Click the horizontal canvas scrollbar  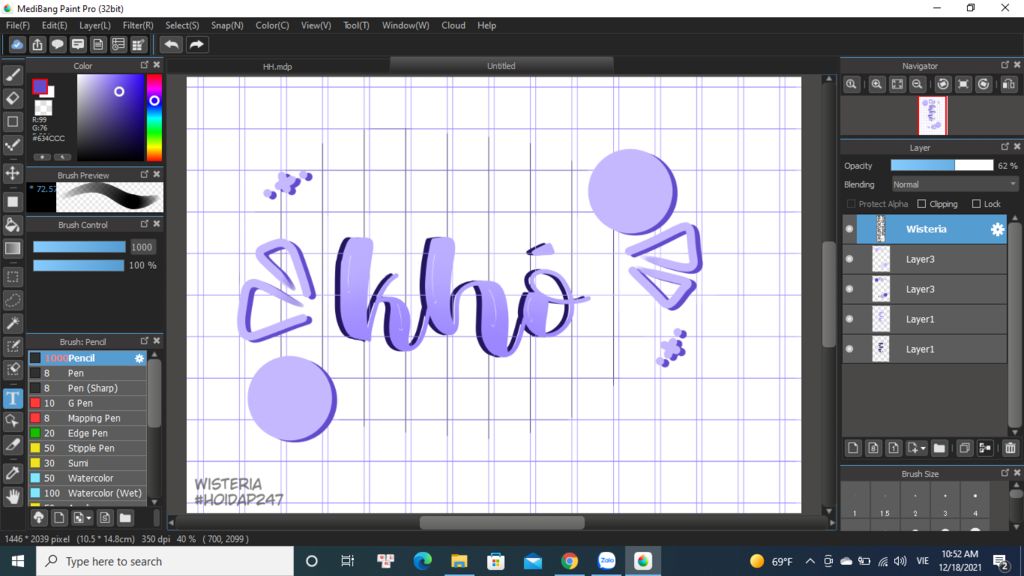pyautogui.click(x=502, y=522)
